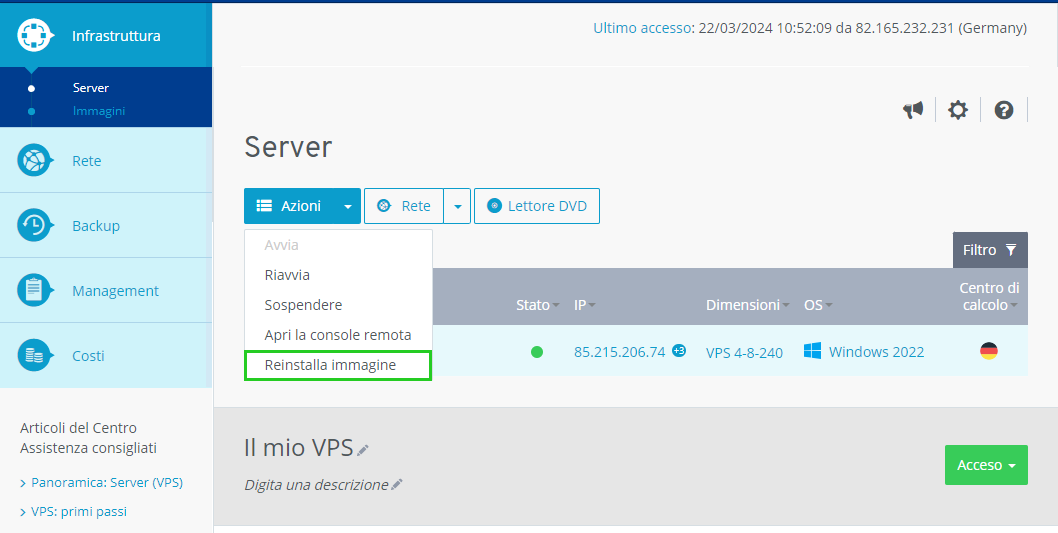
Task: Choose 'Apri la console remota' menu item
Action: pos(338,335)
